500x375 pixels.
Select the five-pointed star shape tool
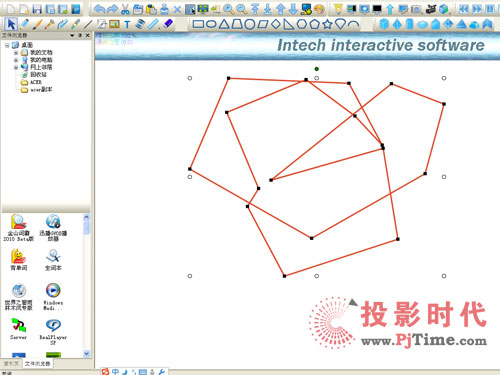coord(328,24)
